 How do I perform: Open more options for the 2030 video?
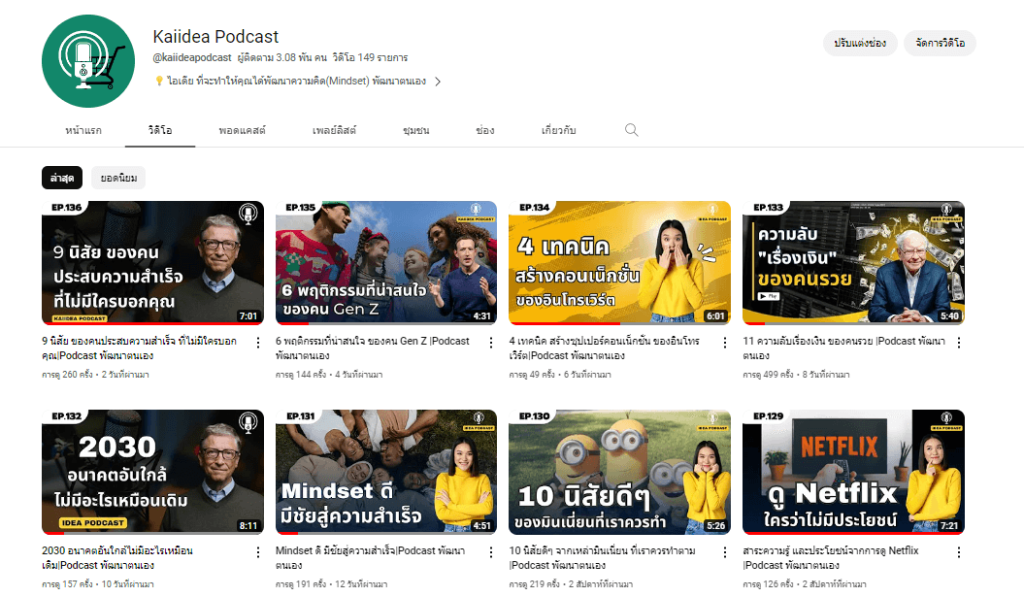(x=258, y=552)
